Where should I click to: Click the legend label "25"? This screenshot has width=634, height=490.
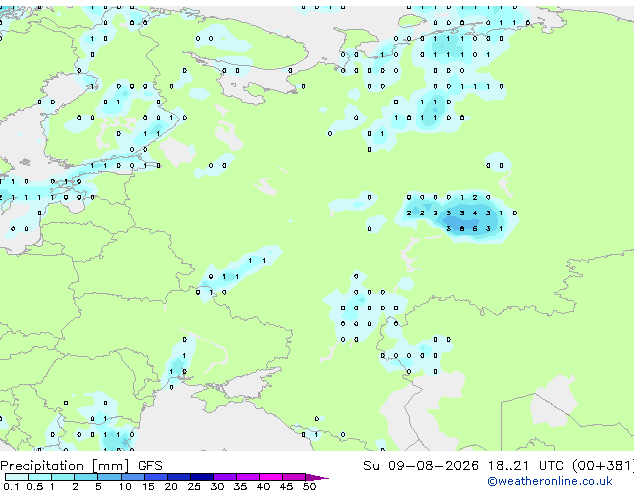(194, 486)
